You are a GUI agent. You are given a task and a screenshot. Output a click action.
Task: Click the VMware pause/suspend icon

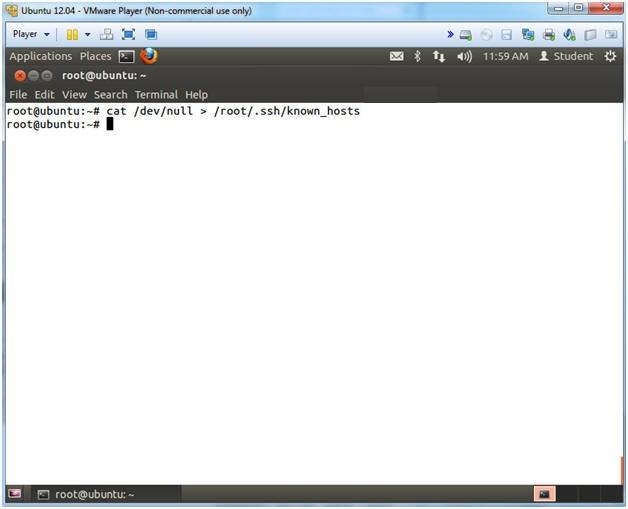click(x=72, y=34)
